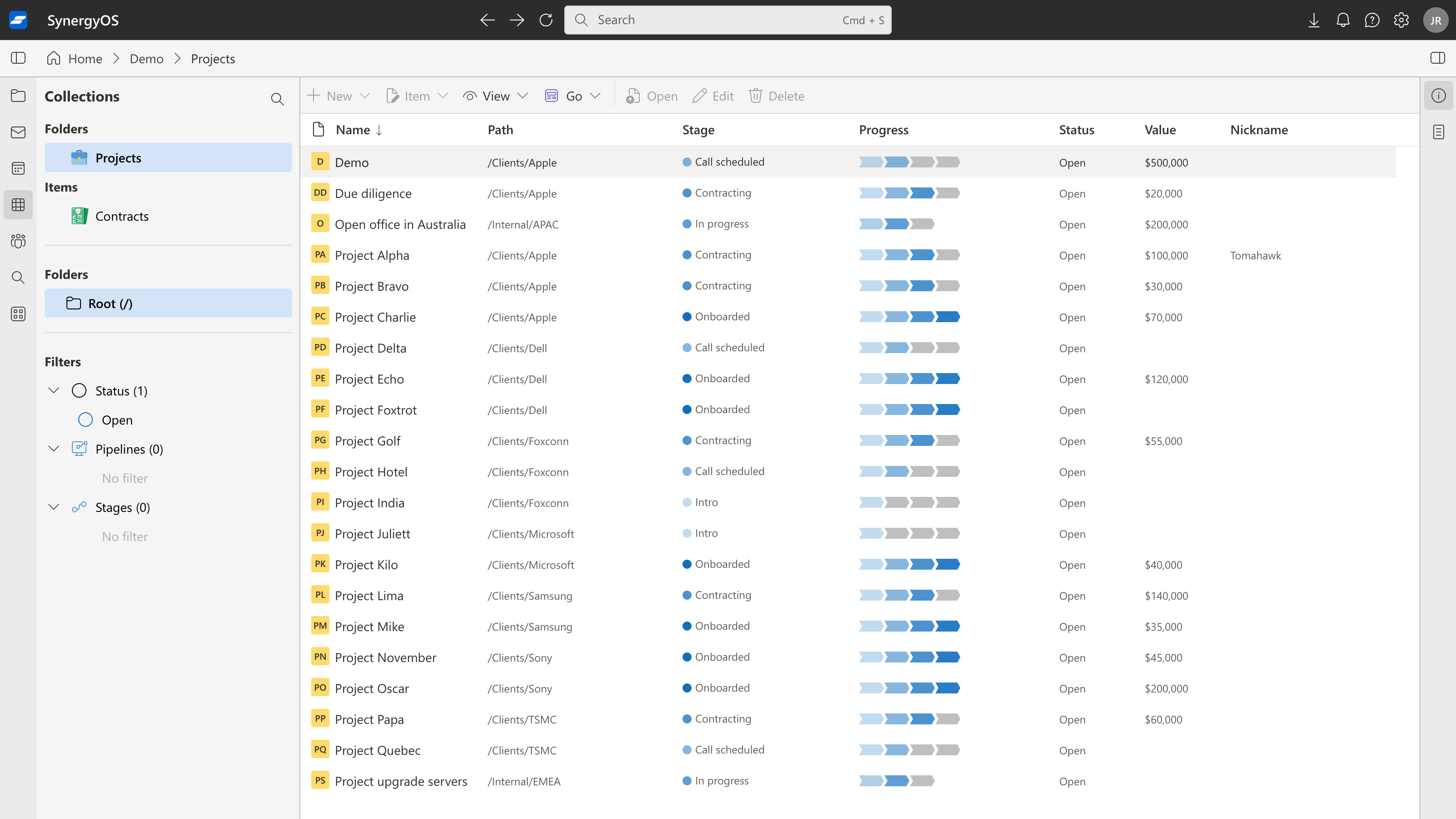Toggle the left sidebar panel icon
Image resolution: width=1456 pixels, height=819 pixels.
(18, 58)
